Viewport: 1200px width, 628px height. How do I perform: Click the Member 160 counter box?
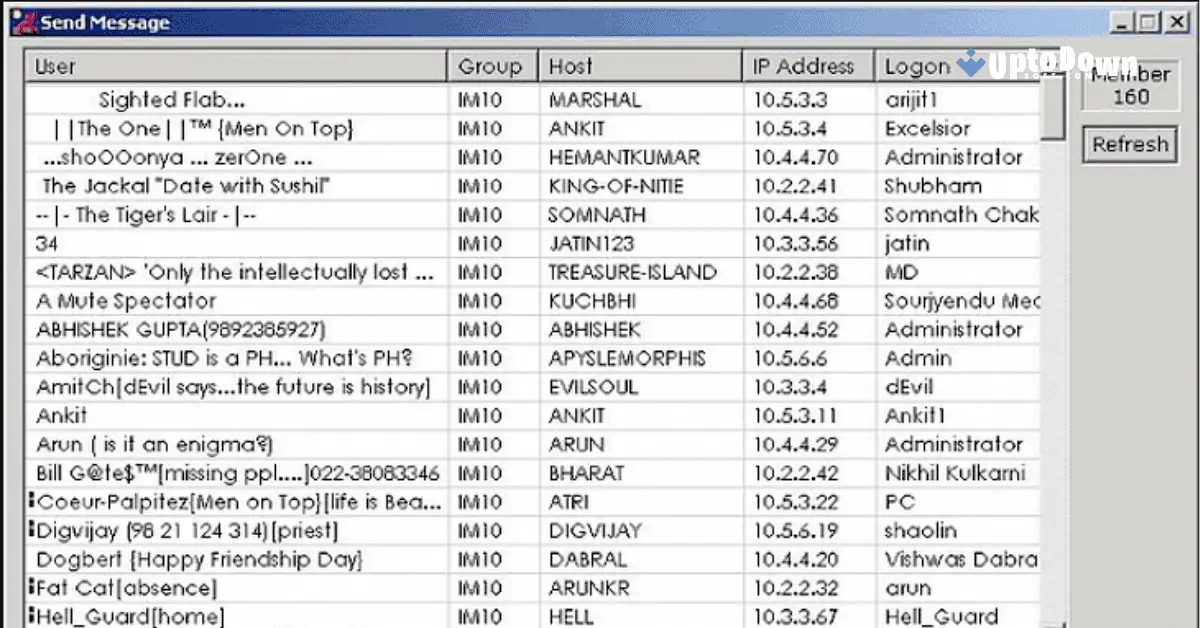pos(1129,84)
